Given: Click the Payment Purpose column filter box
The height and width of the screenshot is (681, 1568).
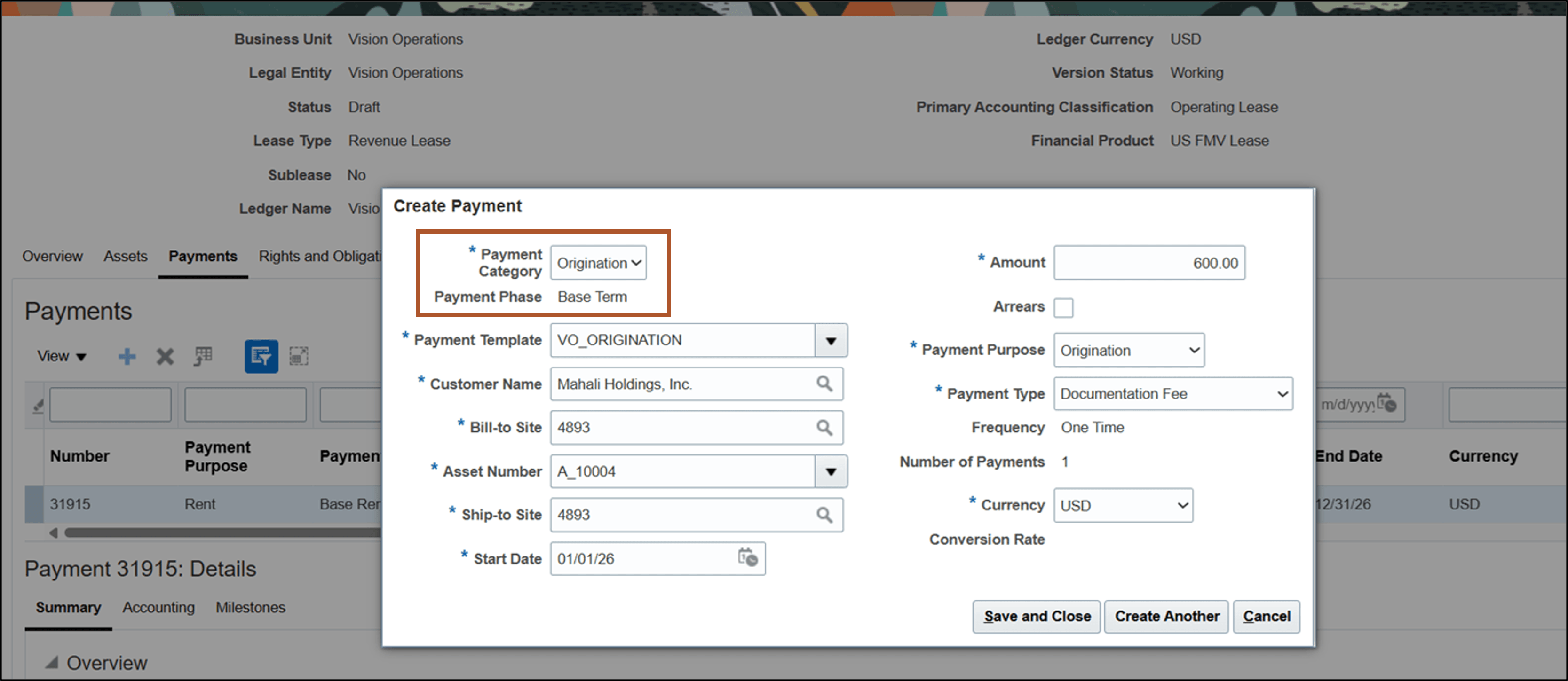Looking at the screenshot, I should click(x=245, y=405).
